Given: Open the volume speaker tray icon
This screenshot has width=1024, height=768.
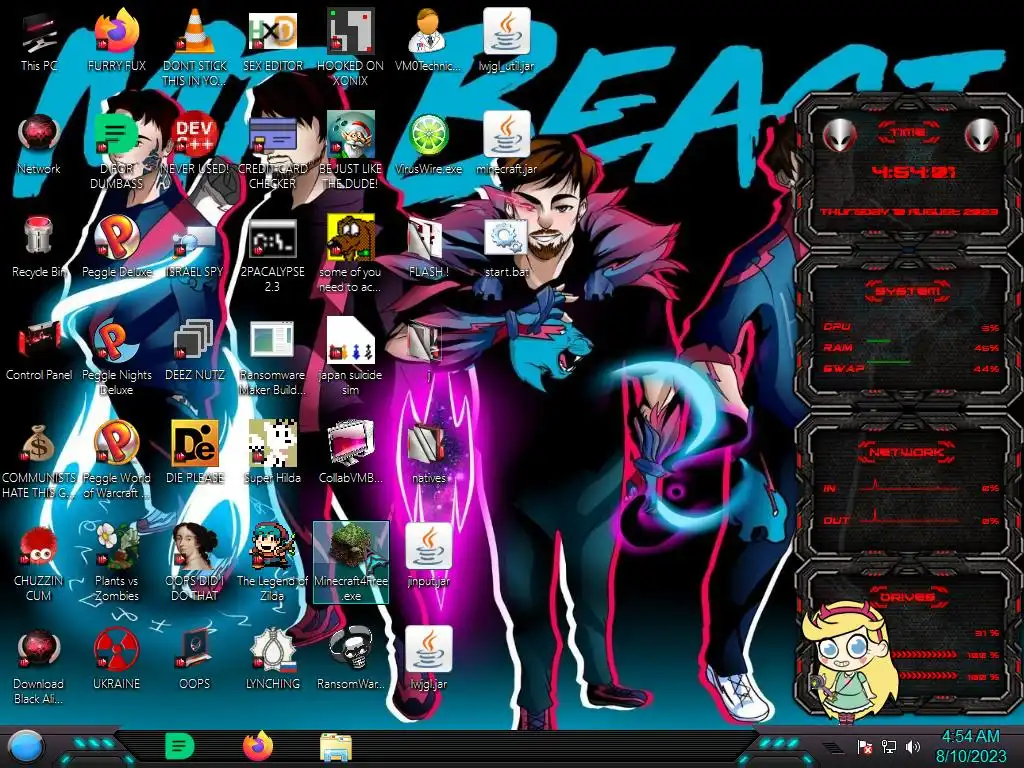Looking at the screenshot, I should coord(913,746).
